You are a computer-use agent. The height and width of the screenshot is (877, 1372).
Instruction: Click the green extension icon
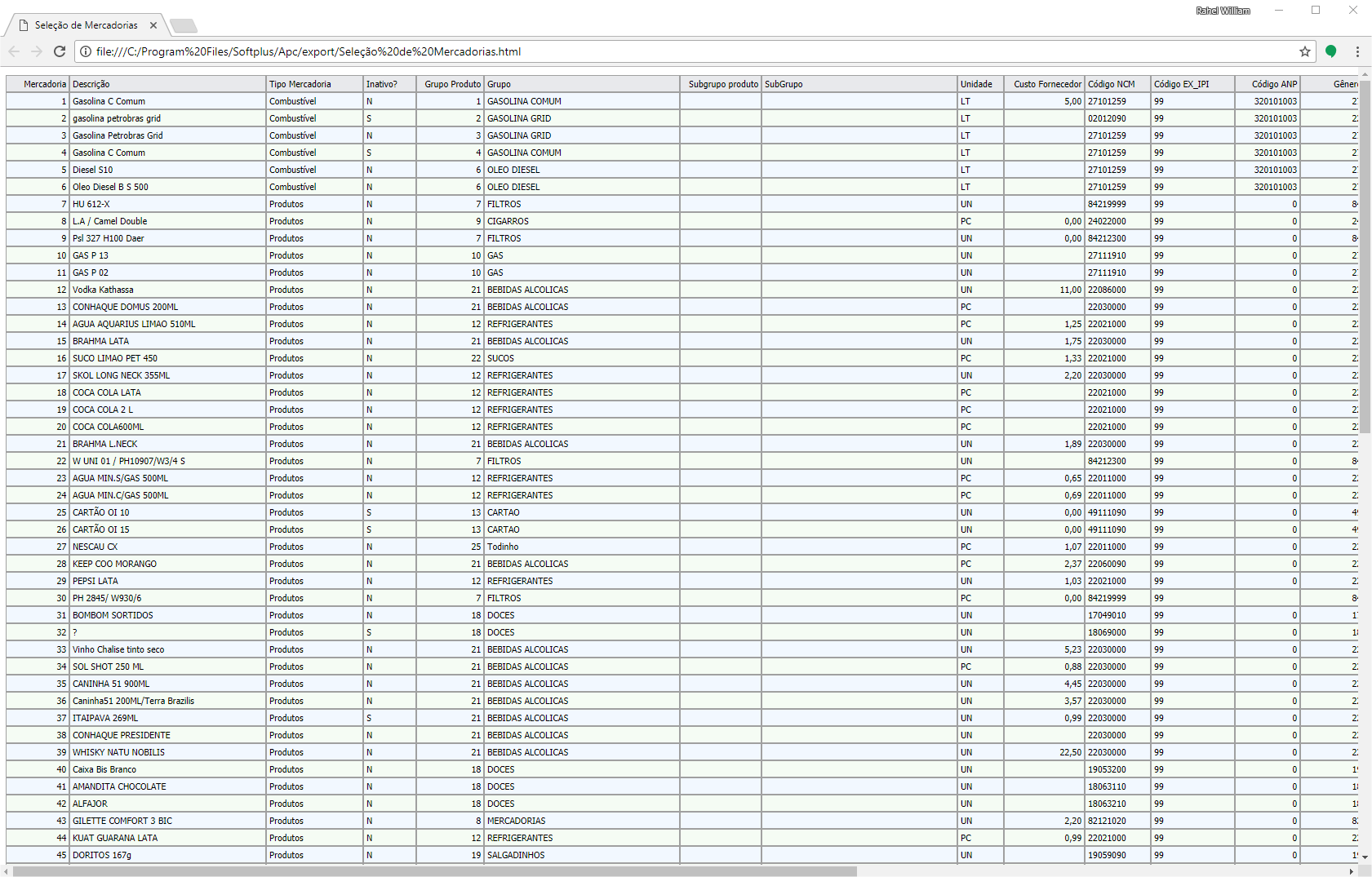pos(1331,51)
